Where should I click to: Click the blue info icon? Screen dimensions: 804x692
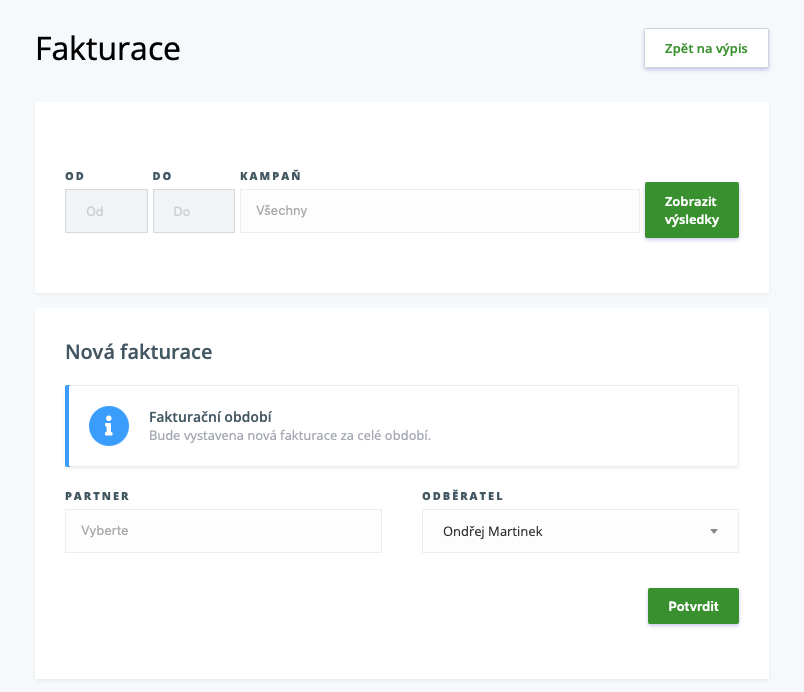(x=109, y=426)
